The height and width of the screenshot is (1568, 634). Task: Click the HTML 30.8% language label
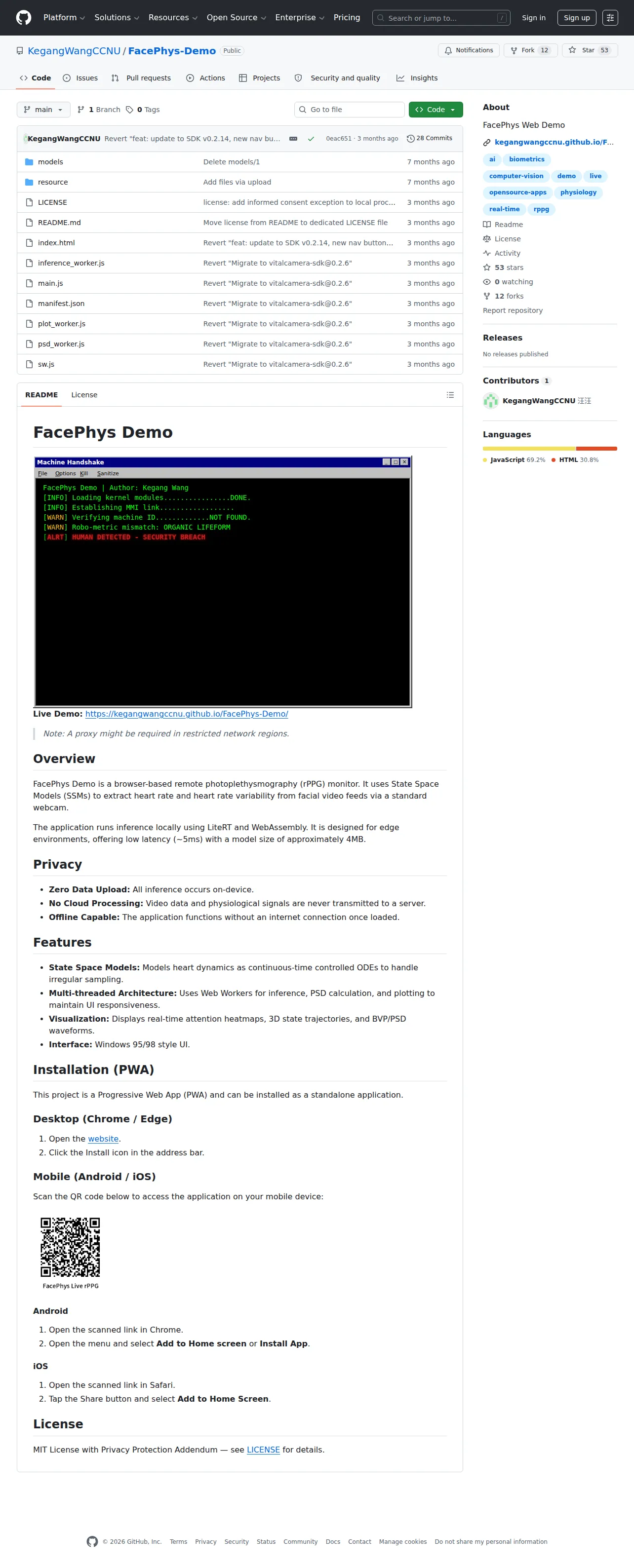(x=575, y=459)
